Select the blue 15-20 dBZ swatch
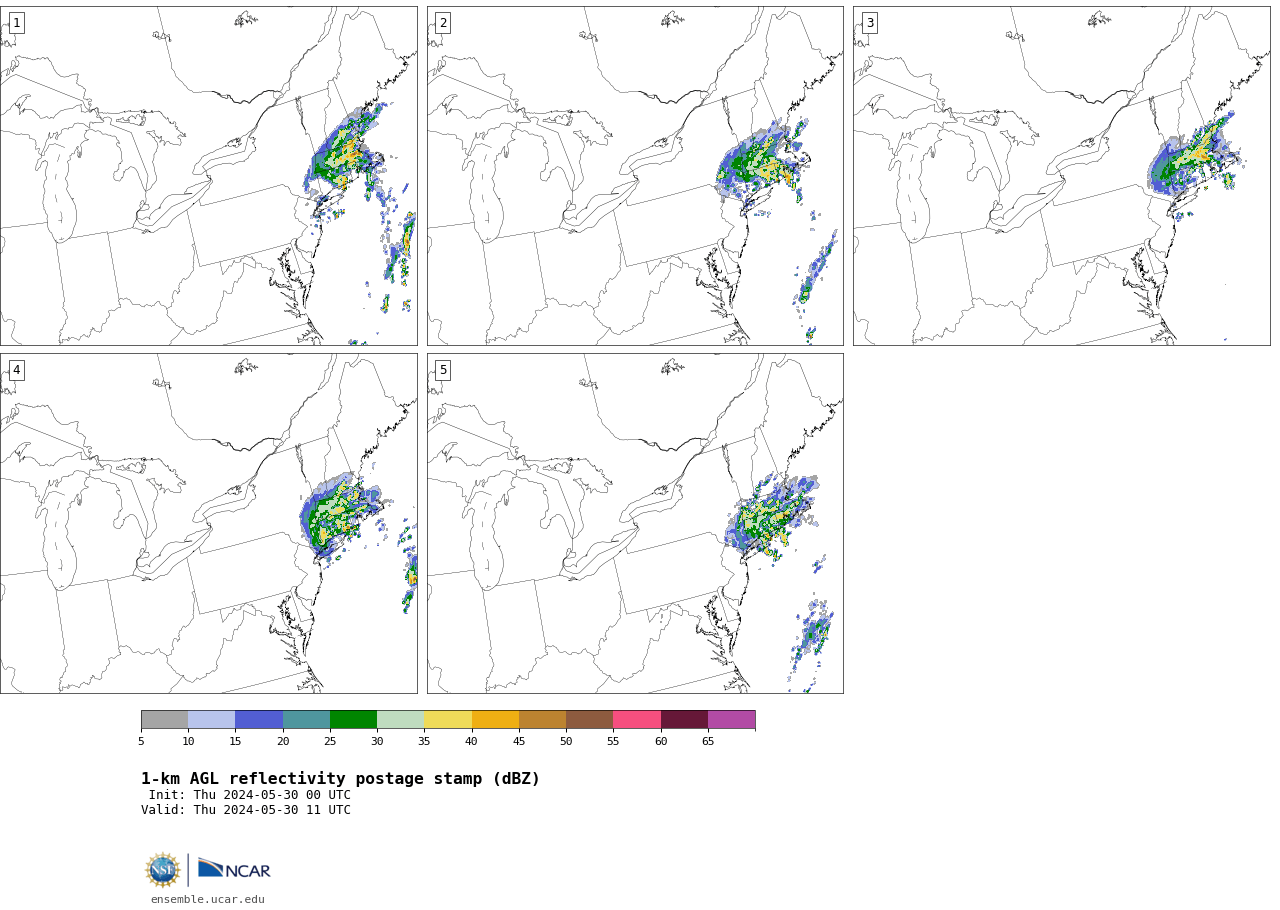The width and height of the screenshot is (1280, 910). [x=259, y=720]
